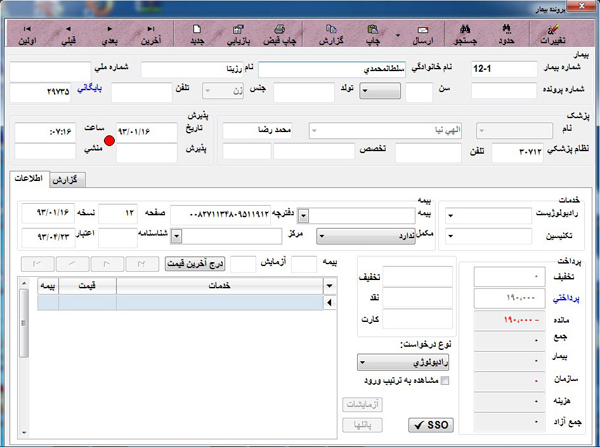Click the پرداختی payment link

(x=566, y=299)
